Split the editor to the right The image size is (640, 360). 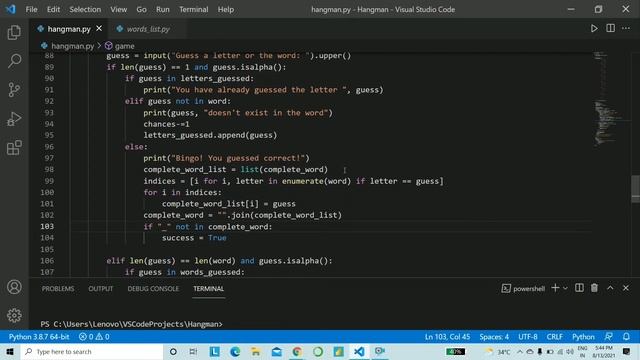pos(611,29)
